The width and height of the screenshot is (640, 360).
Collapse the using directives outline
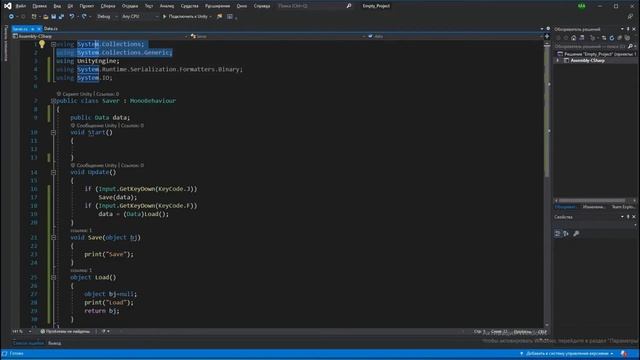coord(53,44)
